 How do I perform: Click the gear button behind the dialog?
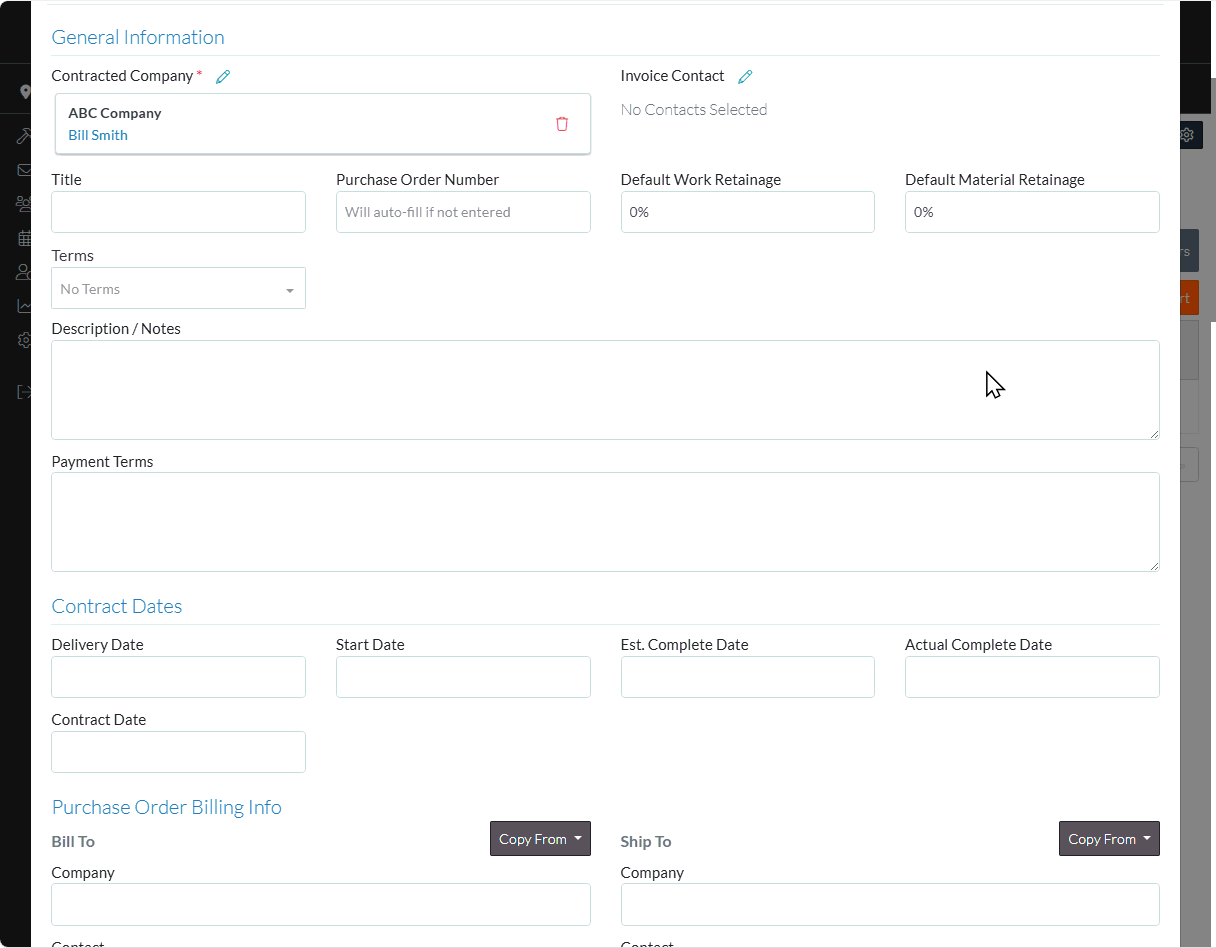pyautogui.click(x=1187, y=135)
